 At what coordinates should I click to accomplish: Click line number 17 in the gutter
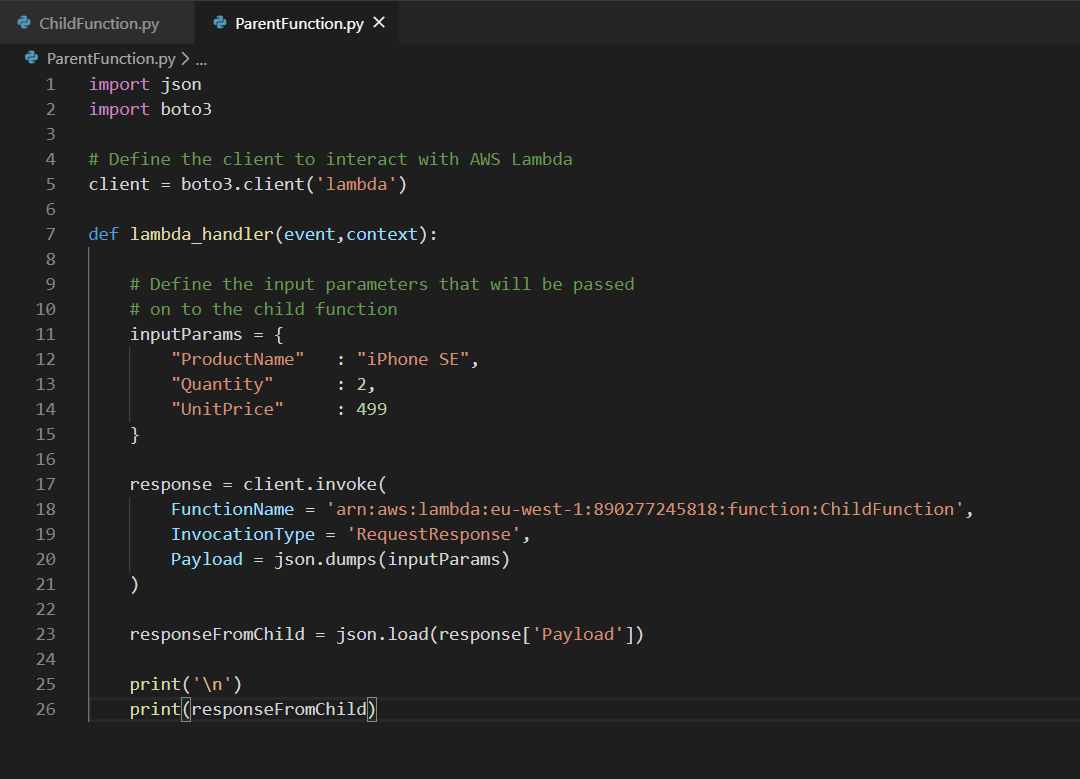(x=46, y=484)
